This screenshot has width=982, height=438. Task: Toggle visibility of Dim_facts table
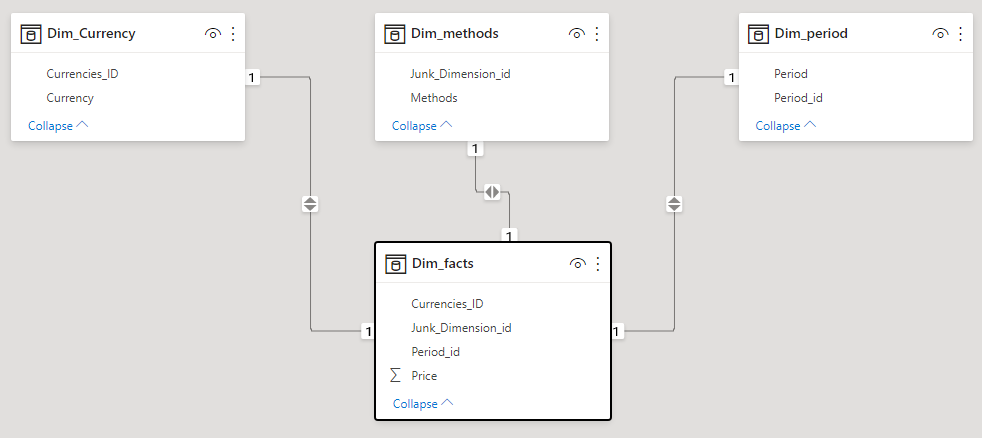tap(577, 264)
